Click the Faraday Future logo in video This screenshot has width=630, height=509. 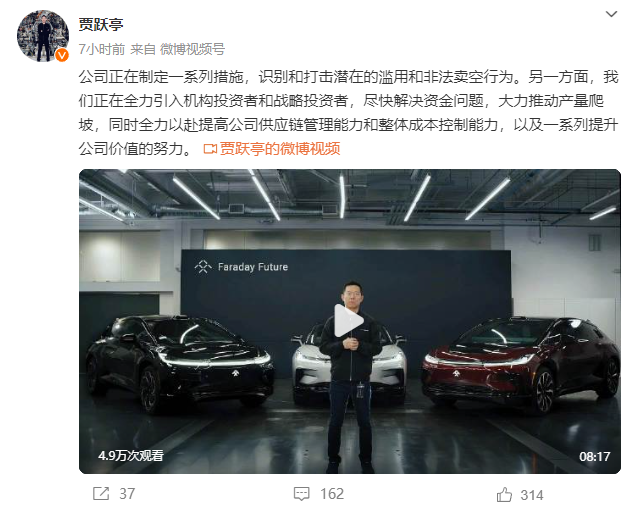coord(241,267)
